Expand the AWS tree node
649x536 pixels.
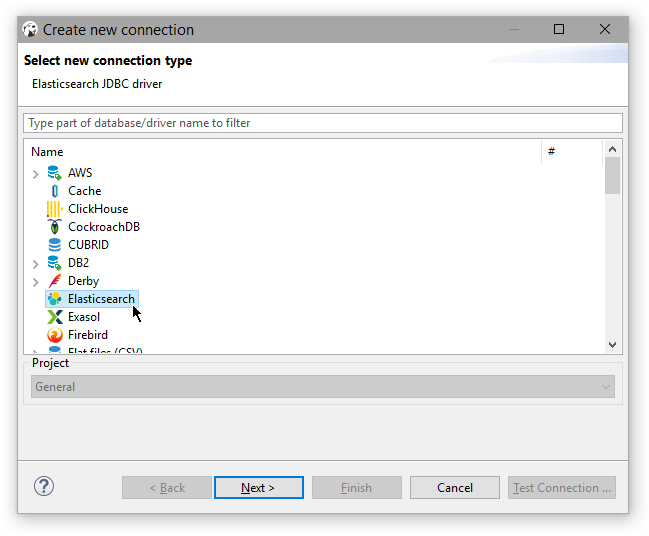tap(36, 174)
